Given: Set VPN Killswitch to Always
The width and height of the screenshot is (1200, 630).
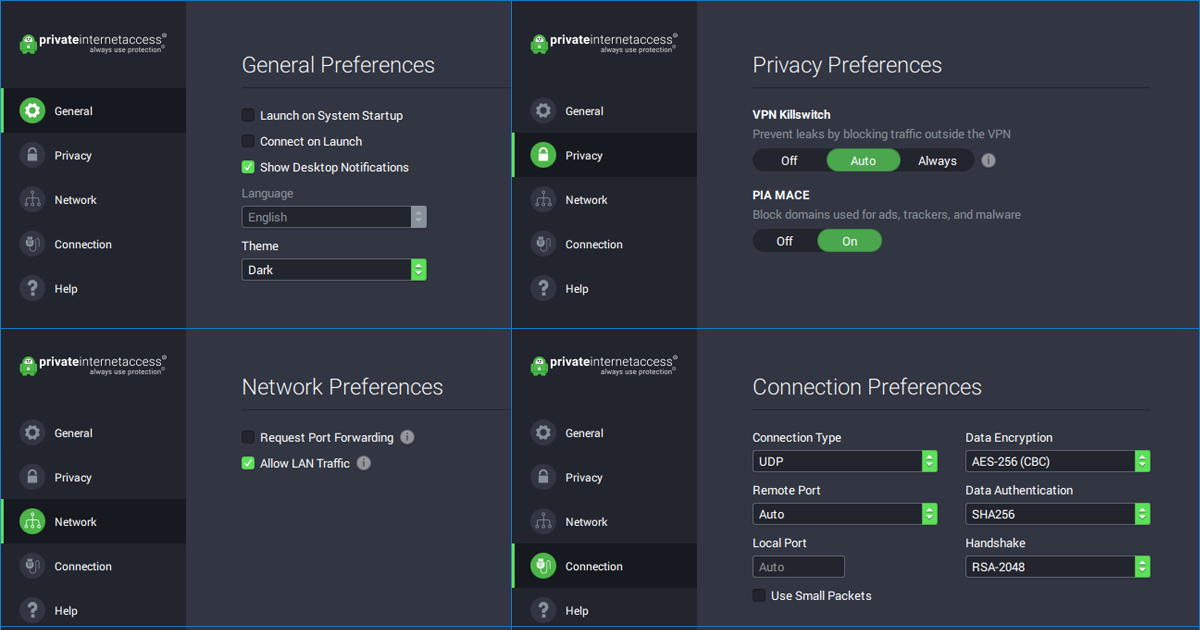Looking at the screenshot, I should (937, 160).
